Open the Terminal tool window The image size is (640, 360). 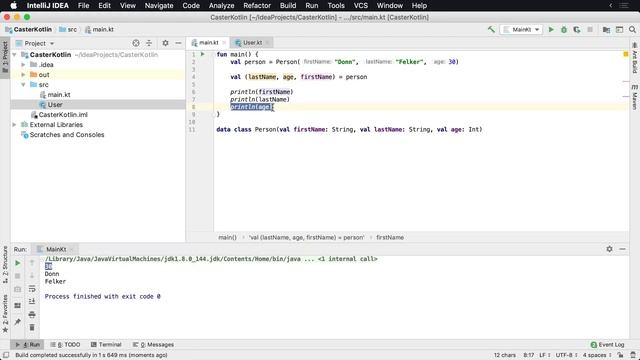coord(106,344)
